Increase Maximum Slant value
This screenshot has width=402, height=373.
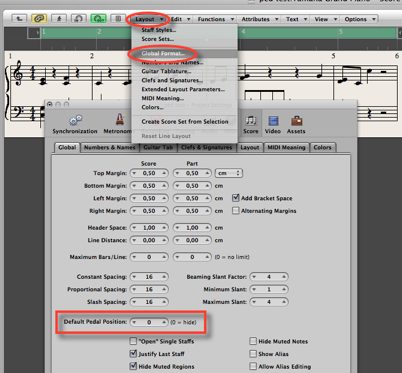(284, 302)
